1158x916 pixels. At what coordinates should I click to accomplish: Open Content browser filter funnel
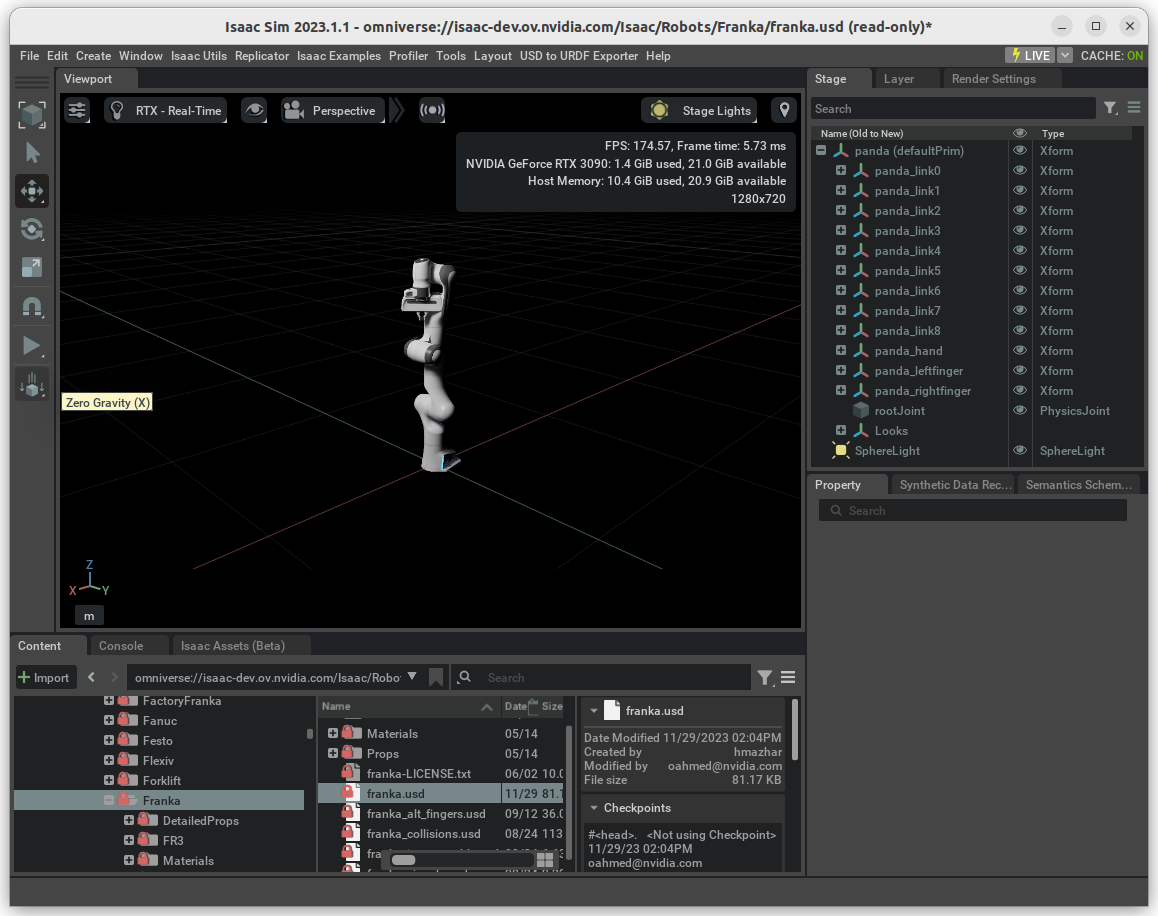[765, 677]
